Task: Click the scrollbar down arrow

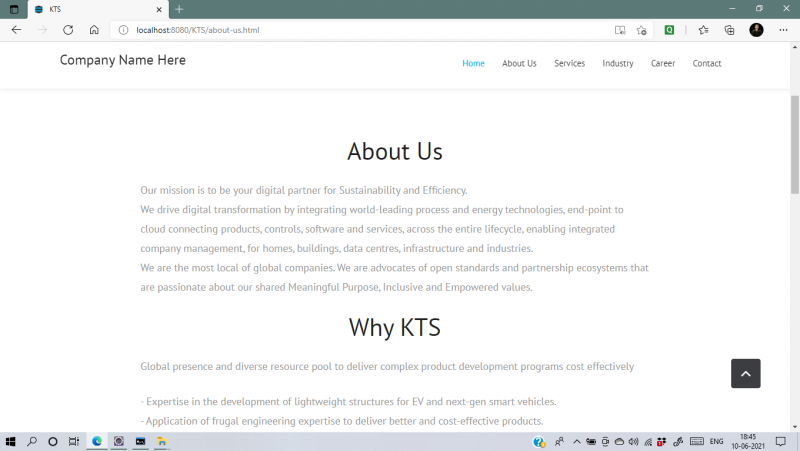Action: click(x=794, y=427)
